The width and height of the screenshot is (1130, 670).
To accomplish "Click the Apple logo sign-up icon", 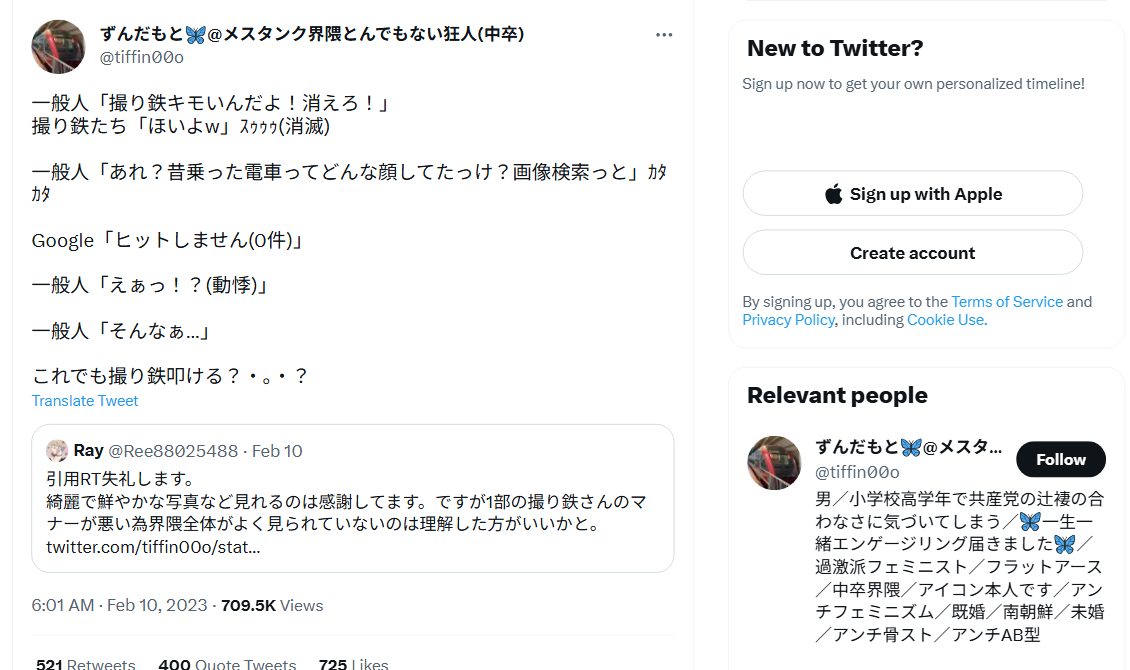I will (x=833, y=194).
